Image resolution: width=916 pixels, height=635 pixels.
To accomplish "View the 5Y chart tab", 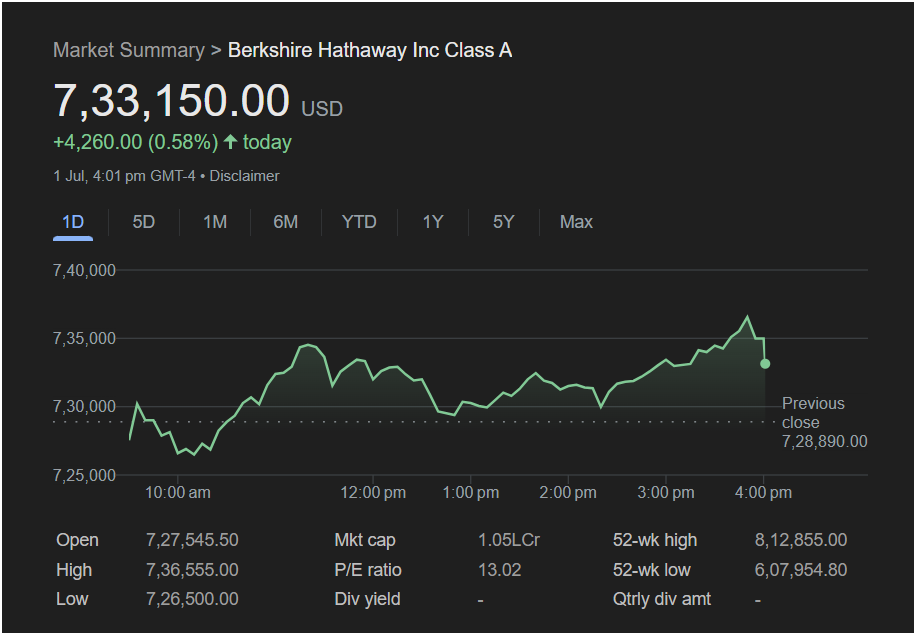I will coord(504,222).
